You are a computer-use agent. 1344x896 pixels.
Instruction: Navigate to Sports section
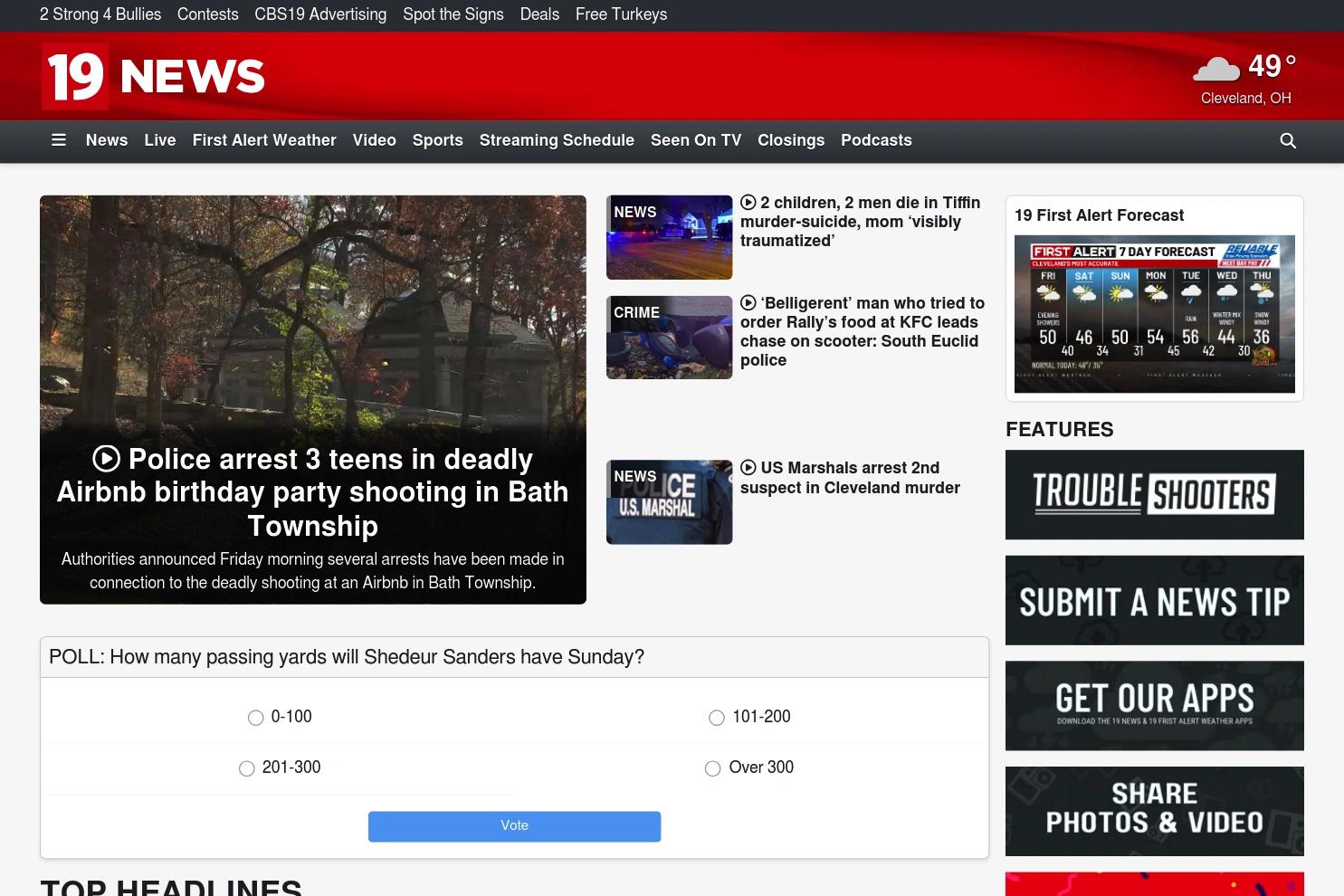point(438,140)
